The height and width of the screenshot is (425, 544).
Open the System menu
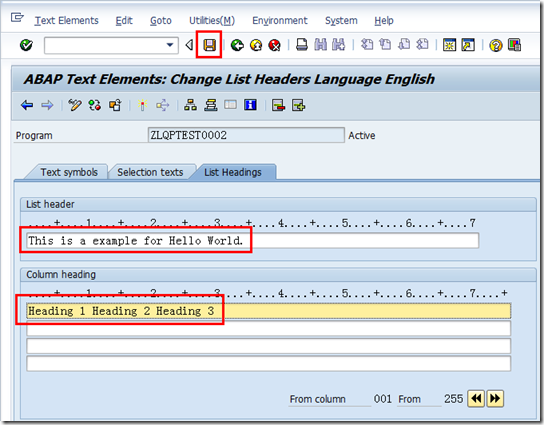pos(341,21)
